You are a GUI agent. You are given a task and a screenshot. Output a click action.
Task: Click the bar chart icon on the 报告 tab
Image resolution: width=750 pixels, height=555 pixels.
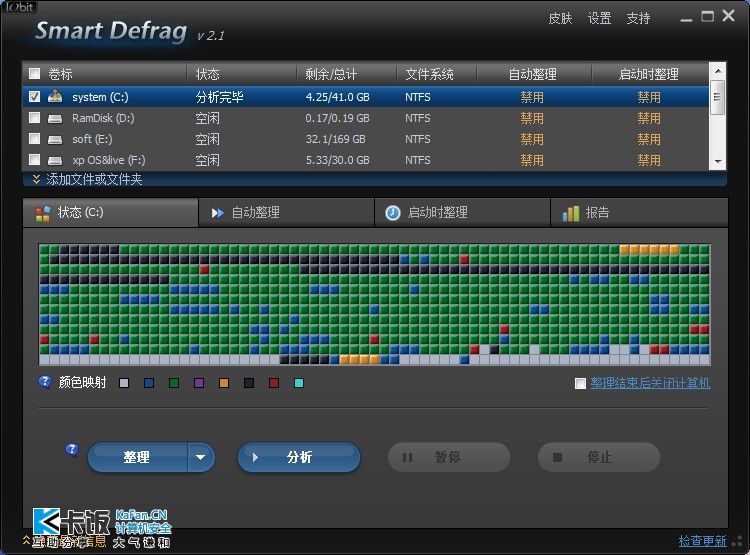[571, 213]
